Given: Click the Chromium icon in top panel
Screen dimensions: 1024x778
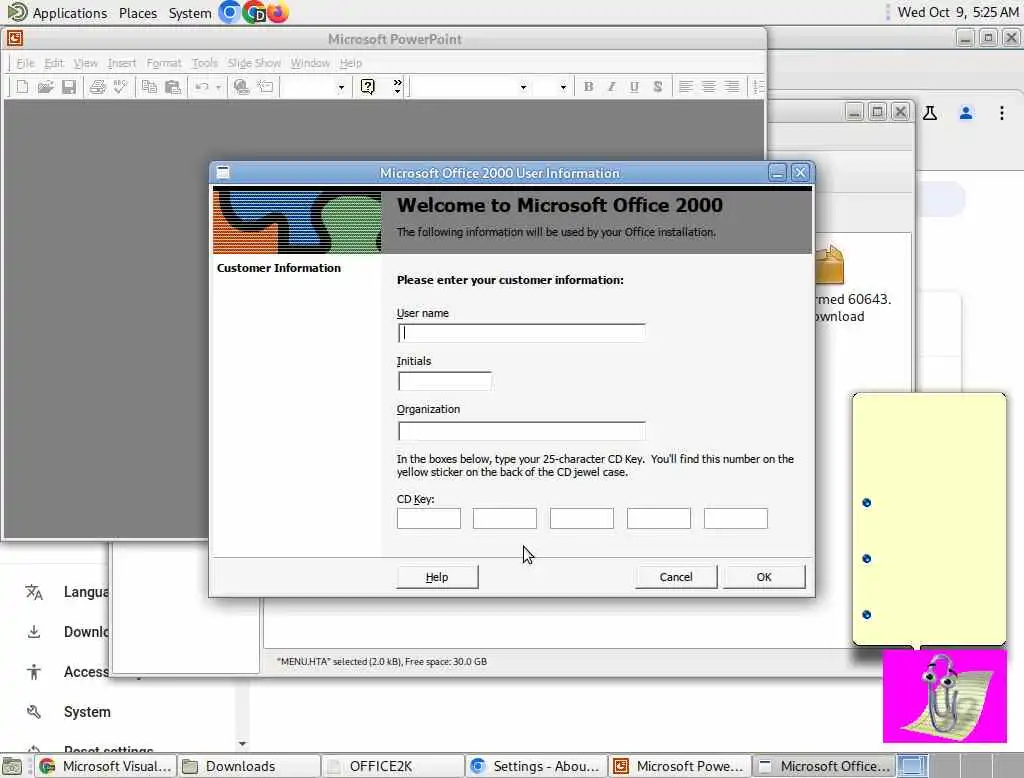Looking at the screenshot, I should pyautogui.click(x=230, y=12).
